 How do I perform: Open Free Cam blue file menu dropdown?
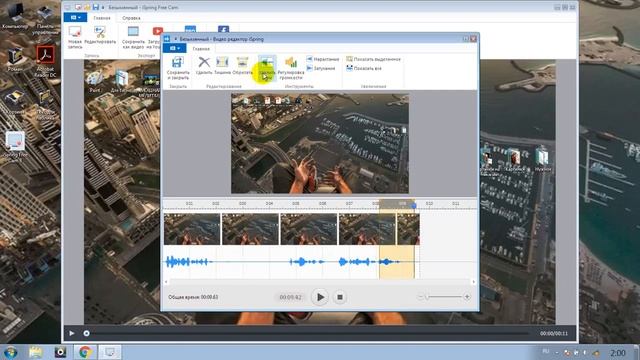click(x=75, y=18)
